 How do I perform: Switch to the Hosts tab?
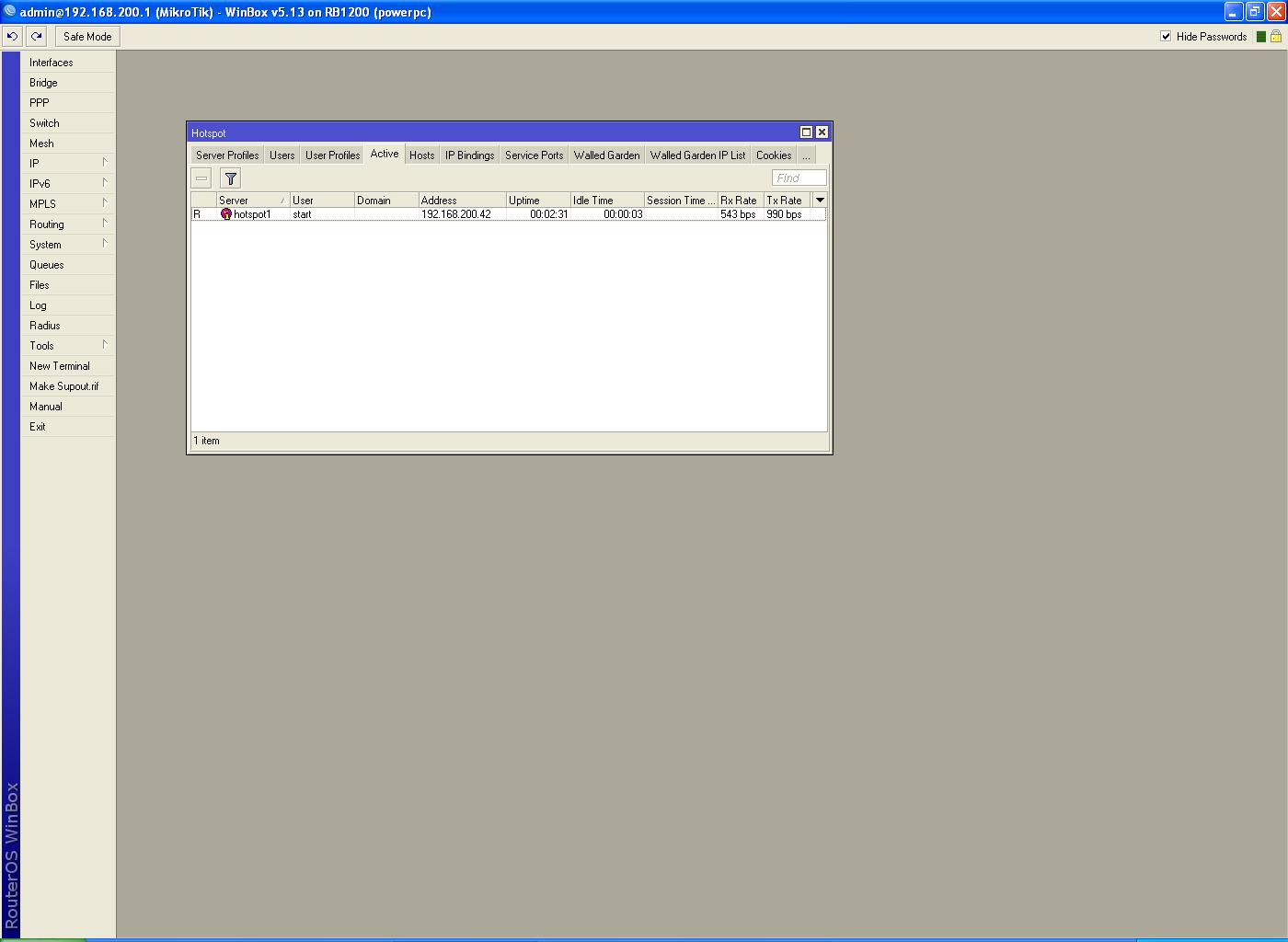[422, 155]
